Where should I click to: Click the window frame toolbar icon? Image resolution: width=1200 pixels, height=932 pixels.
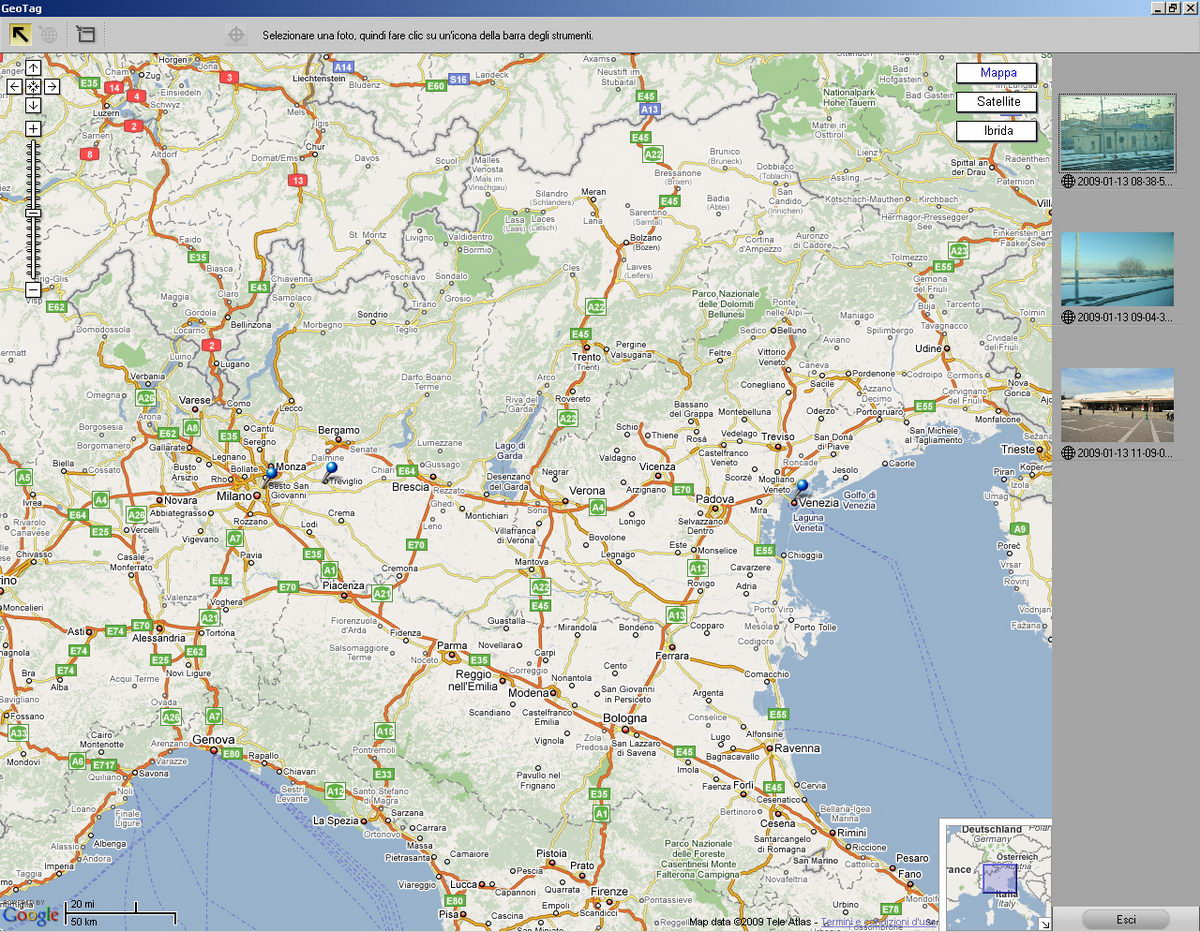[x=86, y=35]
